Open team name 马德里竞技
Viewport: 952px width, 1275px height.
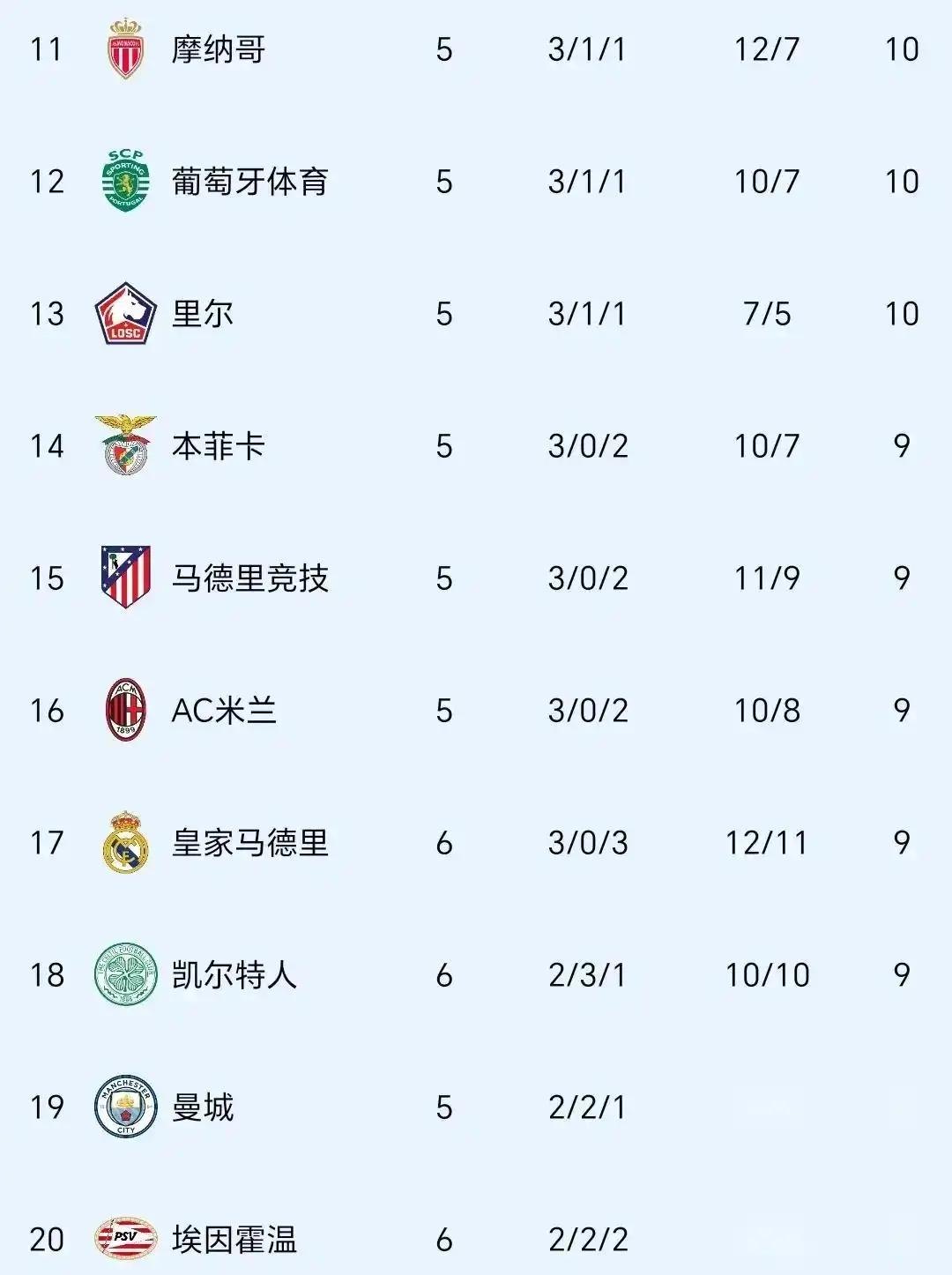tap(250, 578)
